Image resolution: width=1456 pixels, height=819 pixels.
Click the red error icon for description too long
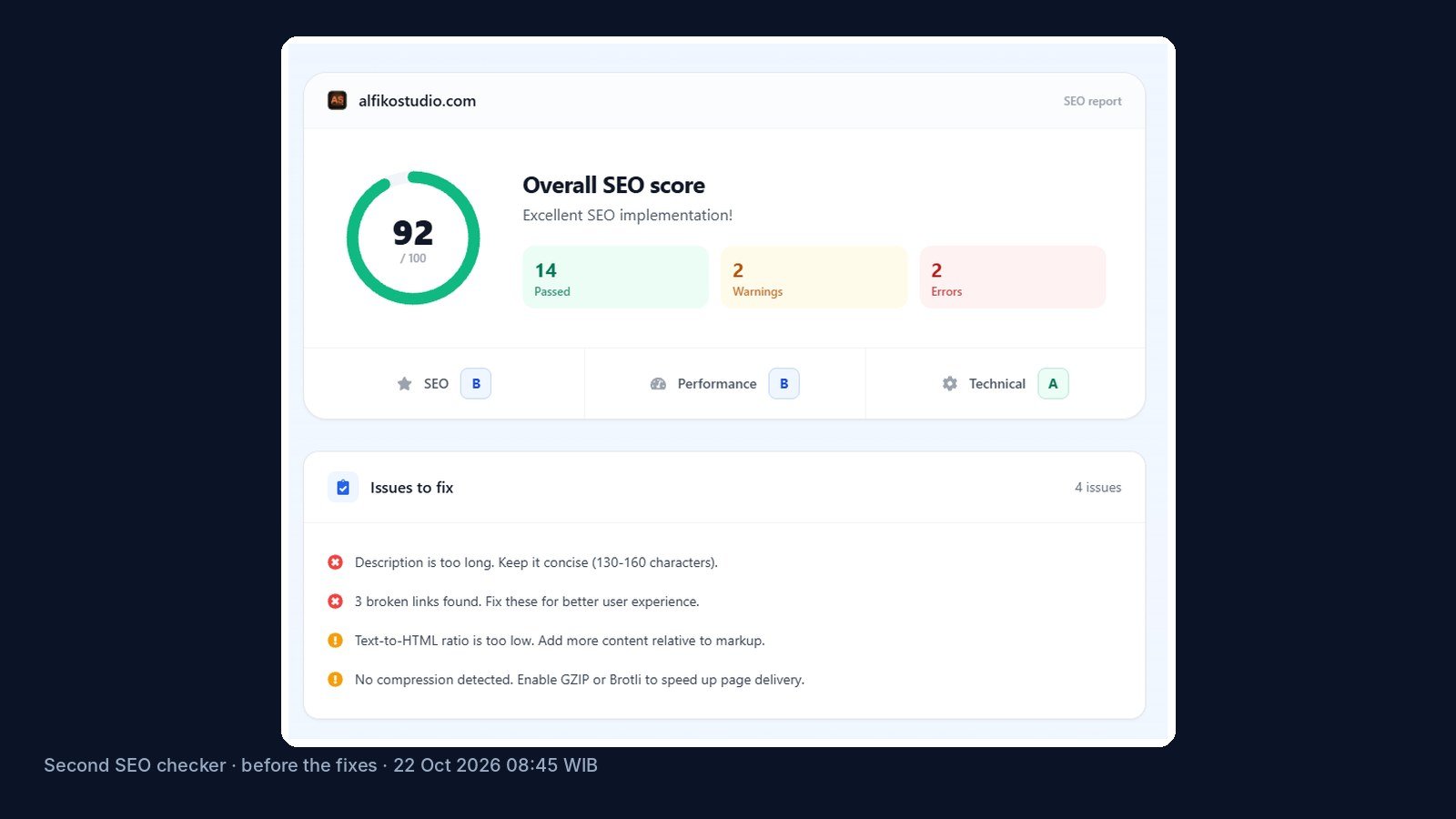coord(335,562)
